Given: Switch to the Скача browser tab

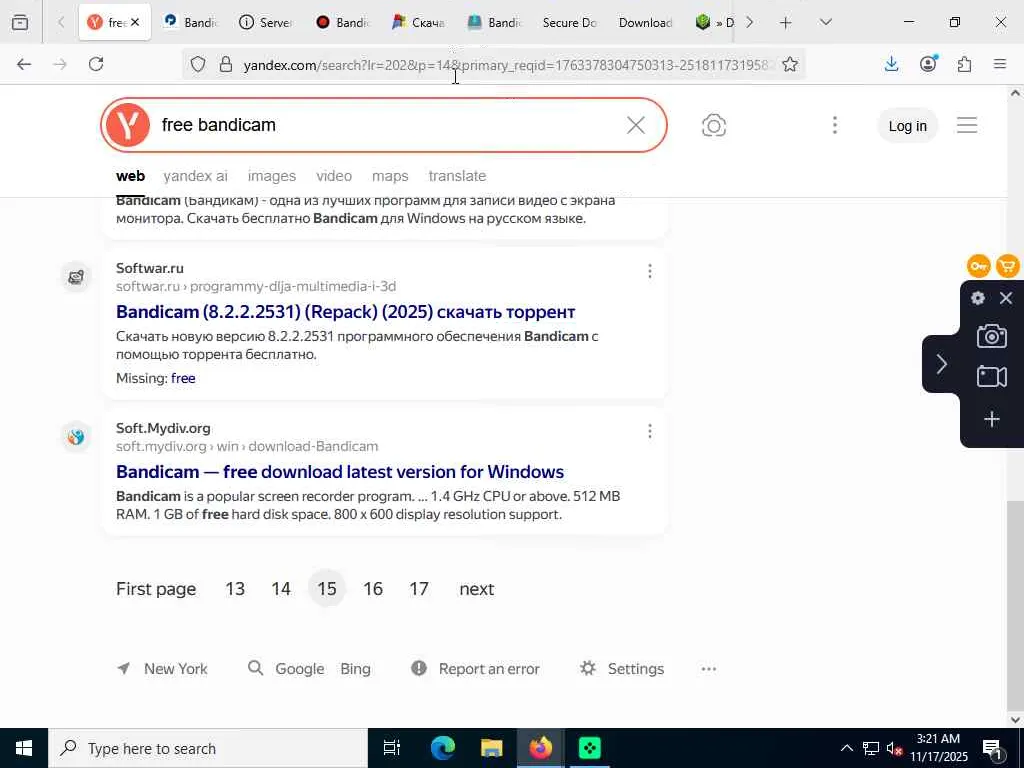Looking at the screenshot, I should pos(419,23).
